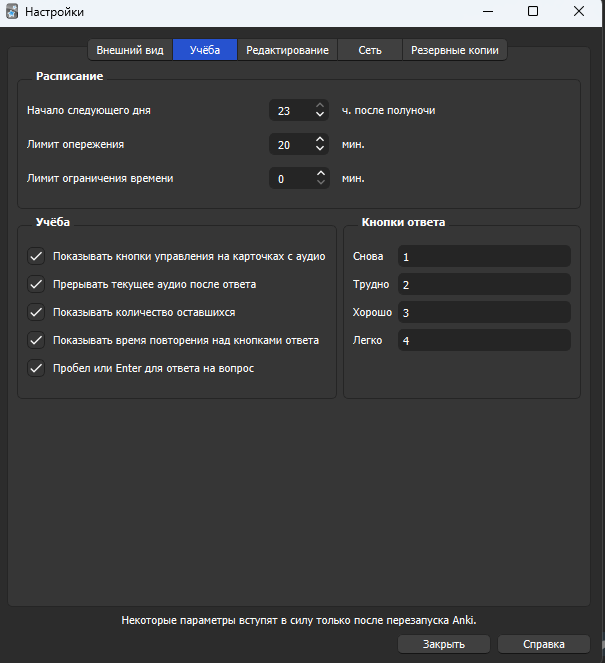Click the Легко key field
The image size is (605, 663).
click(484, 340)
